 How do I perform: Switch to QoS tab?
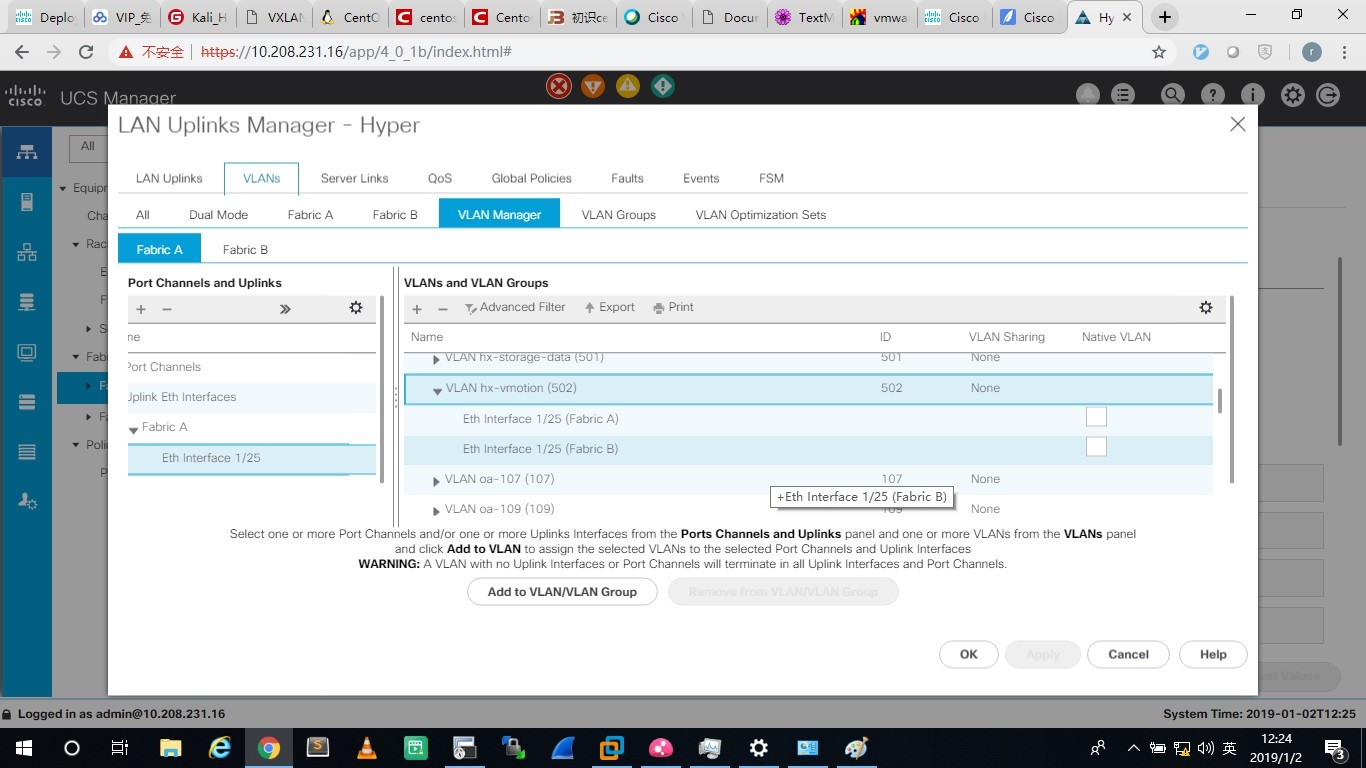[x=440, y=178]
